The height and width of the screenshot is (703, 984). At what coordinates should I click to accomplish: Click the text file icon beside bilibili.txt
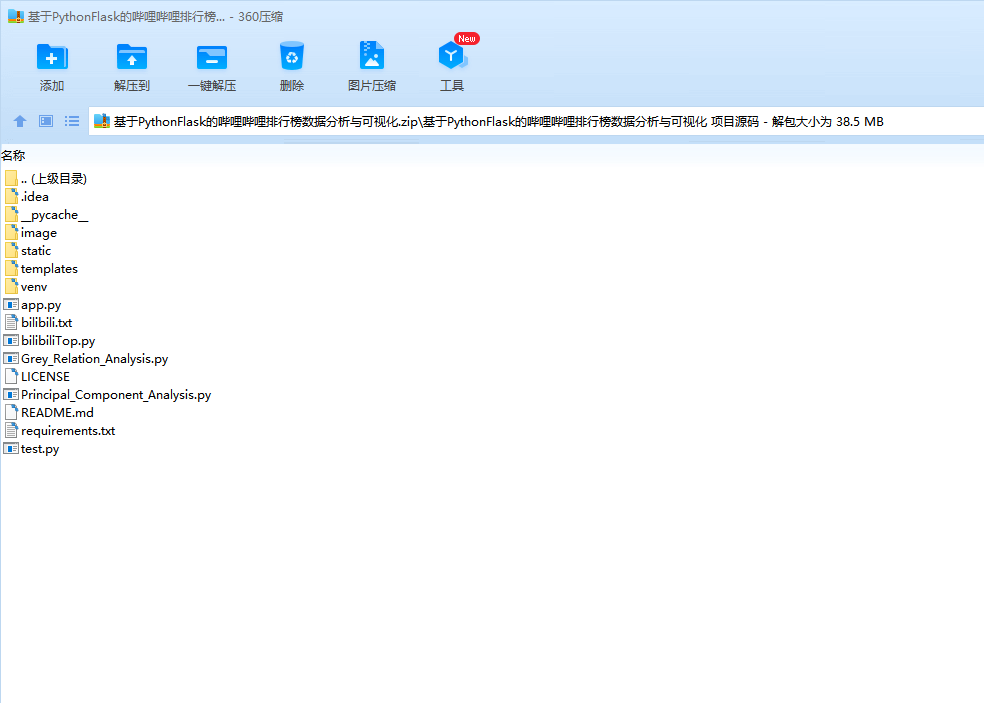coord(11,323)
